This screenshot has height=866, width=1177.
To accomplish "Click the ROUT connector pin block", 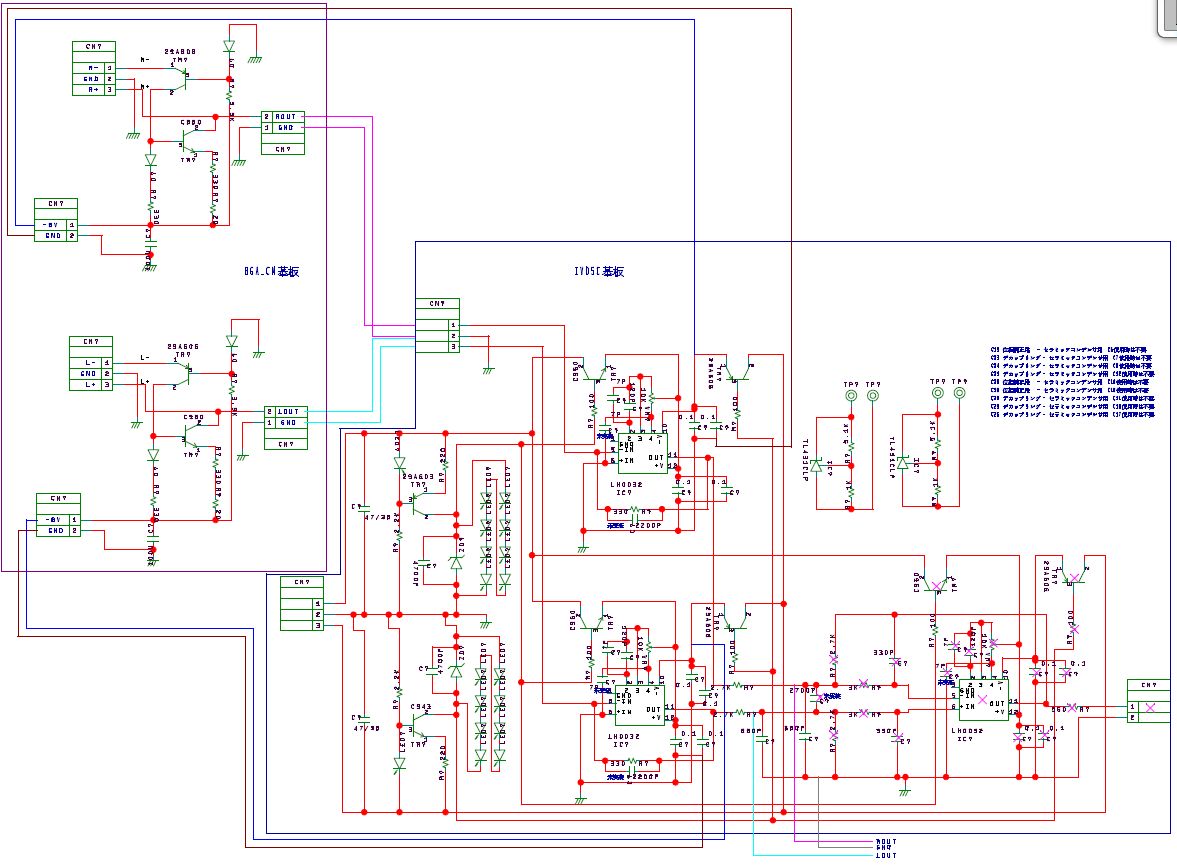I will [x=282, y=122].
